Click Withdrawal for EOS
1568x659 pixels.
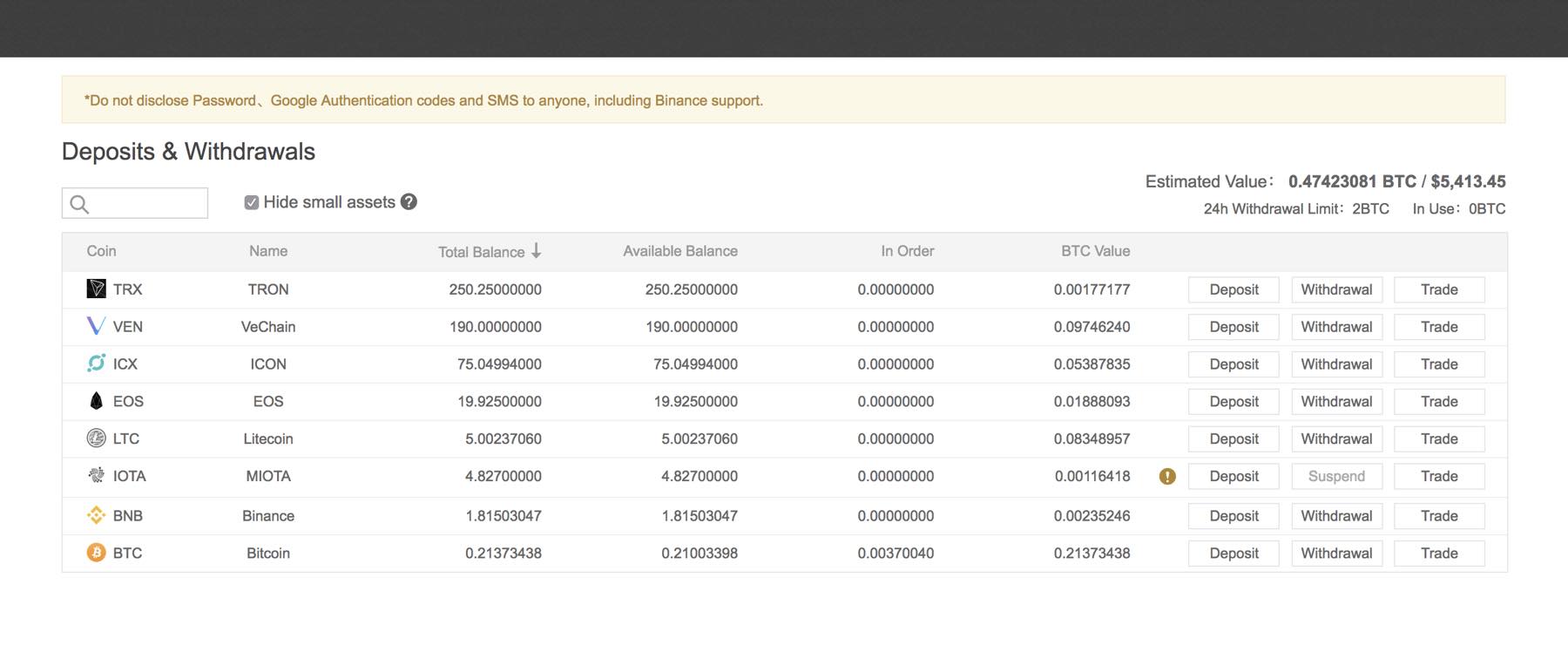pos(1336,402)
